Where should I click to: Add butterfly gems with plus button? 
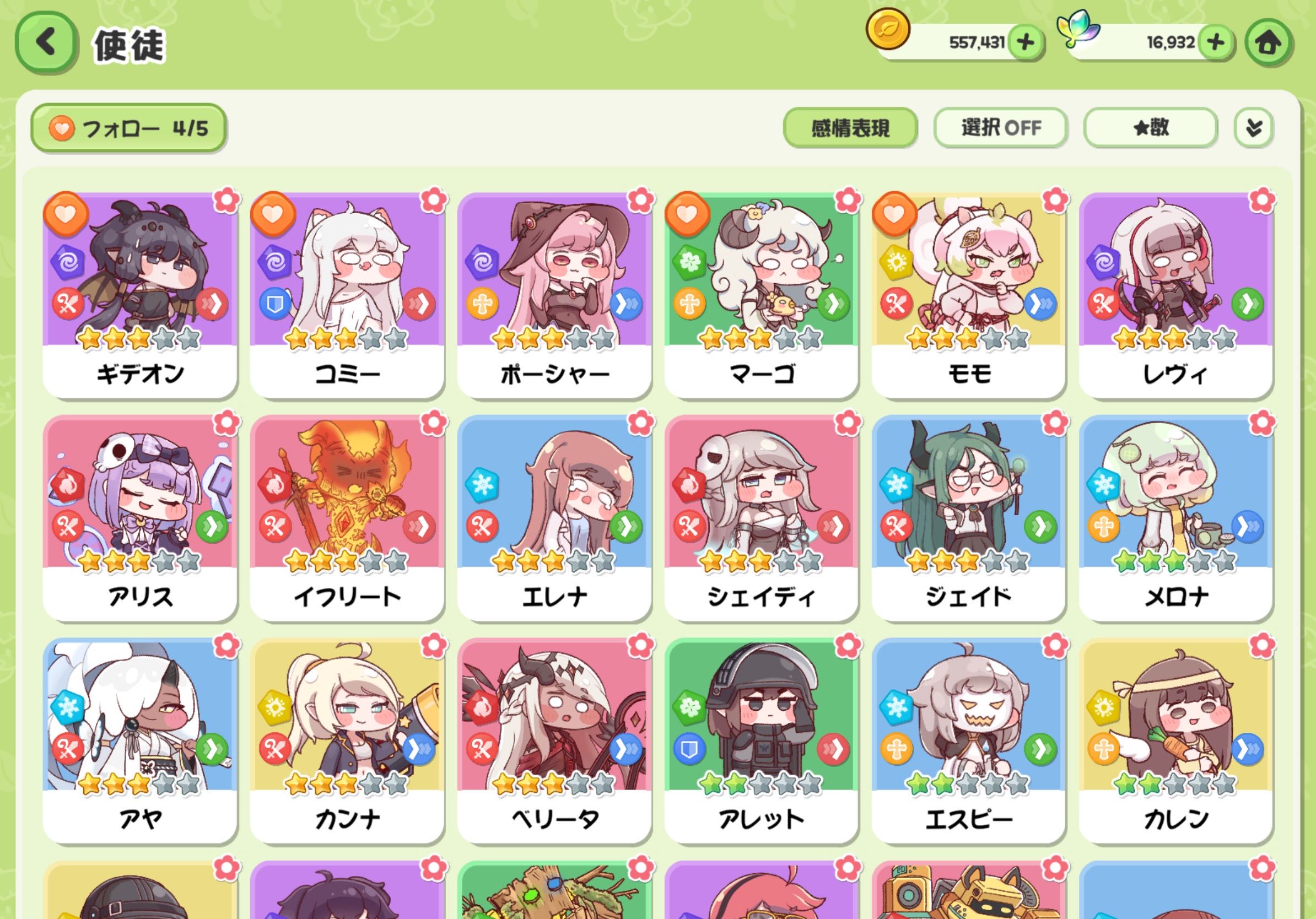click(1216, 42)
